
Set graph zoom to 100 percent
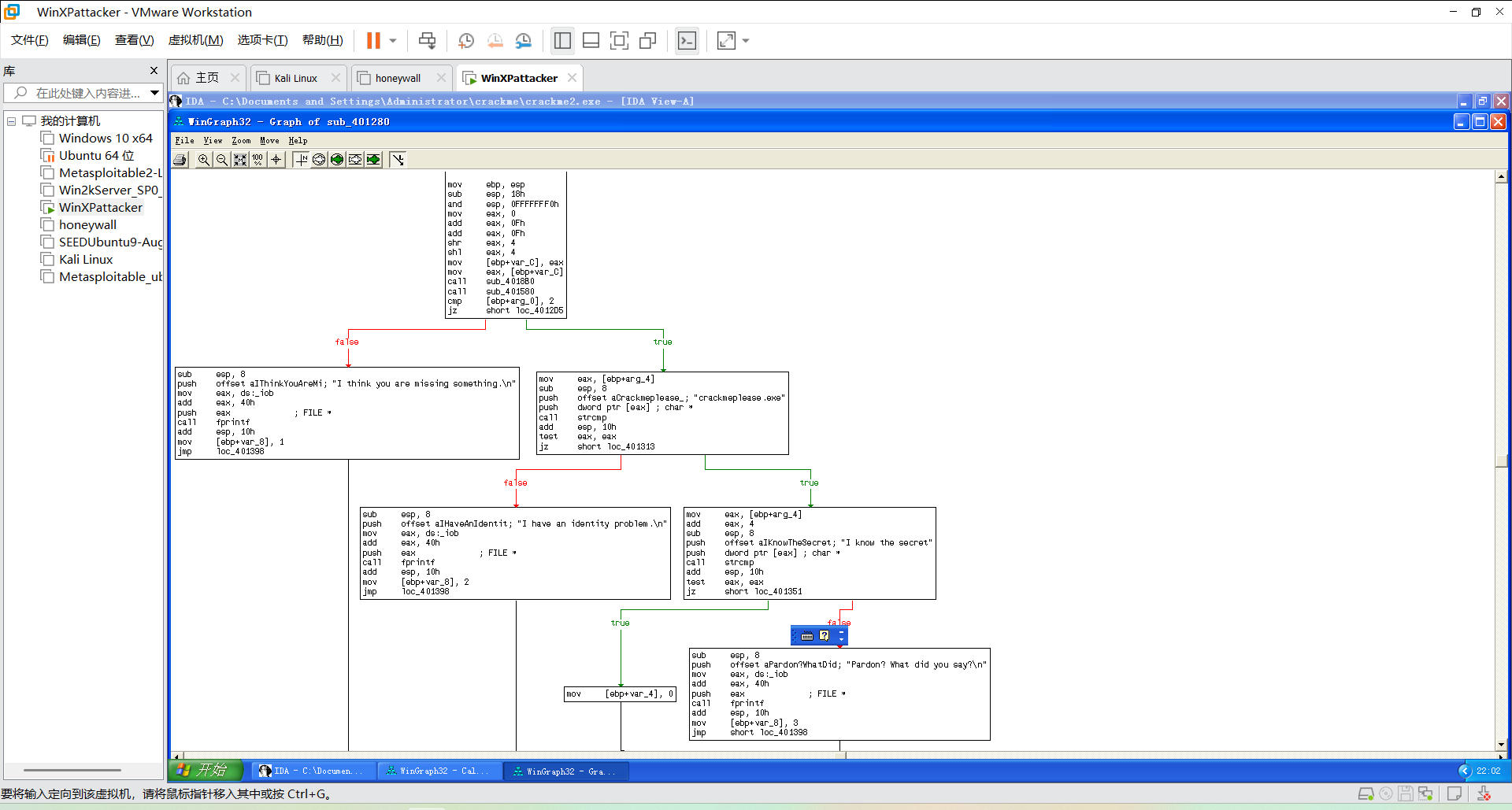tap(258, 160)
